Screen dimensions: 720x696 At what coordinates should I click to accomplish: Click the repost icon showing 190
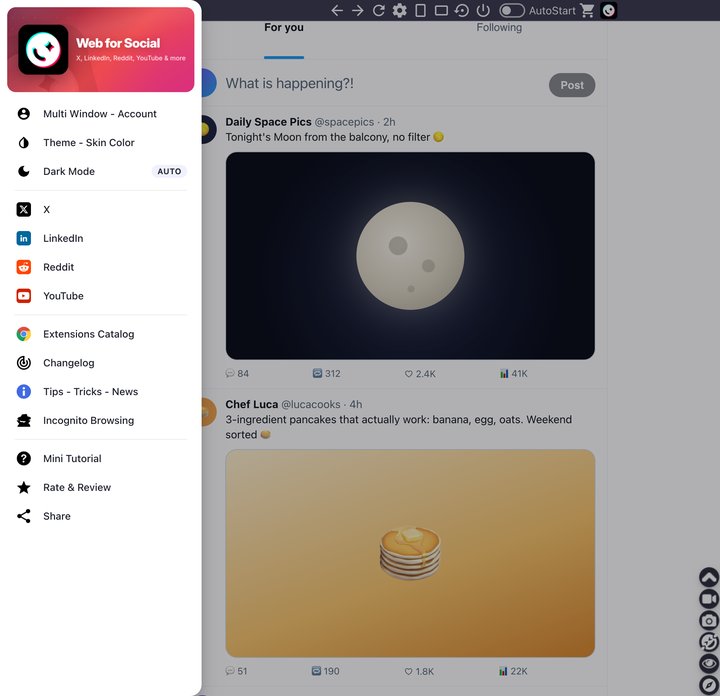(x=326, y=671)
